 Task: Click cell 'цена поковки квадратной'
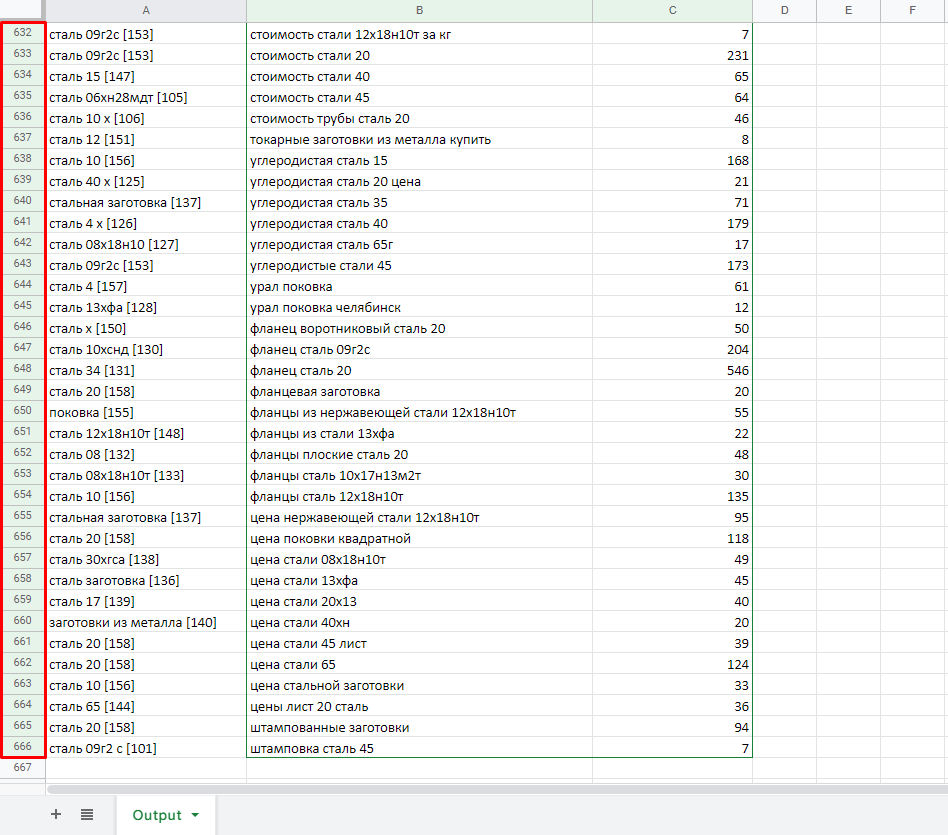(x=419, y=538)
